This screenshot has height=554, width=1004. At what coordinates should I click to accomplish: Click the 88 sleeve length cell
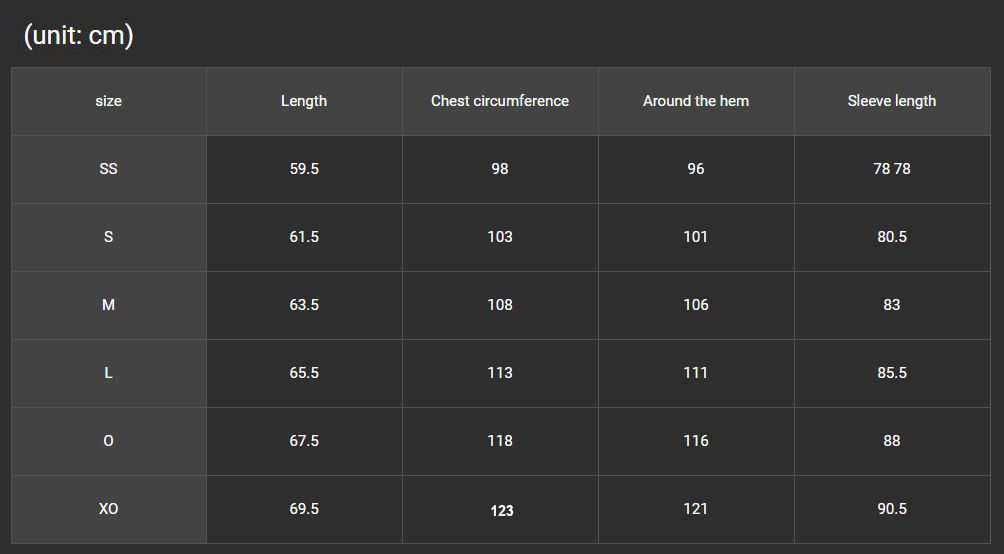click(892, 441)
